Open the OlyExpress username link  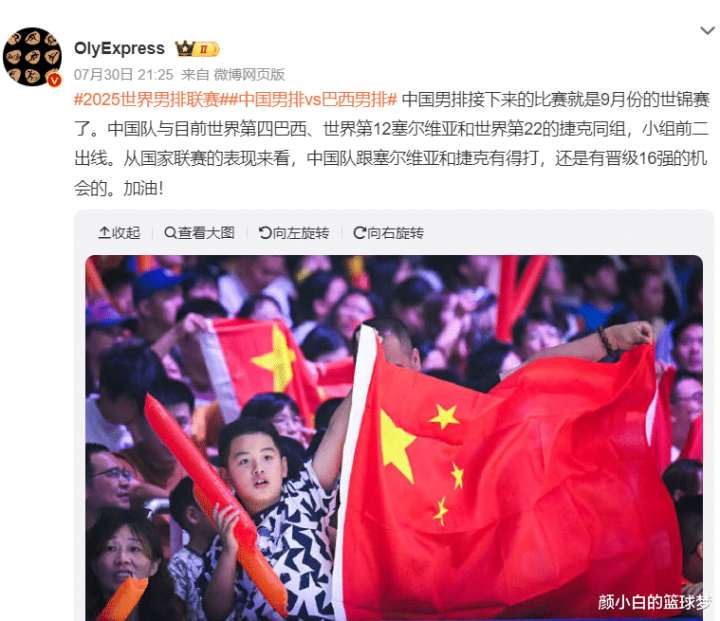click(119, 48)
